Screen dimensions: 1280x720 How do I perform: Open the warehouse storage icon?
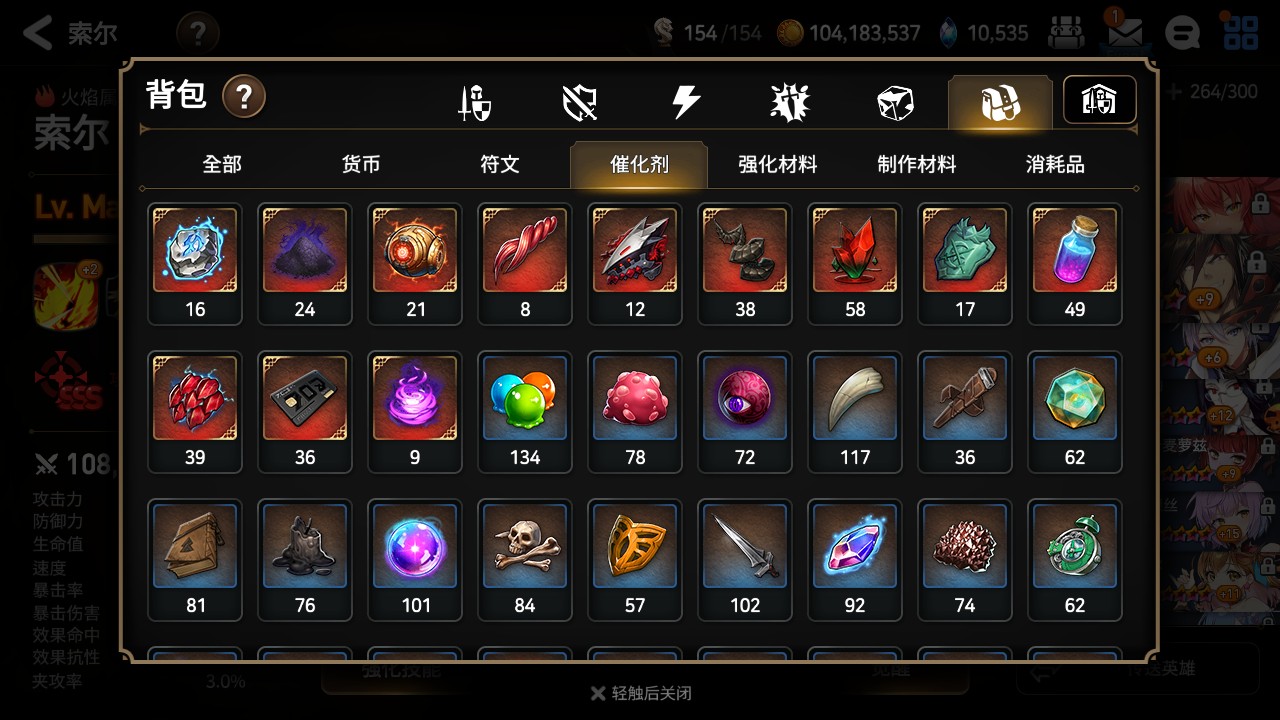pyautogui.click(x=1099, y=100)
